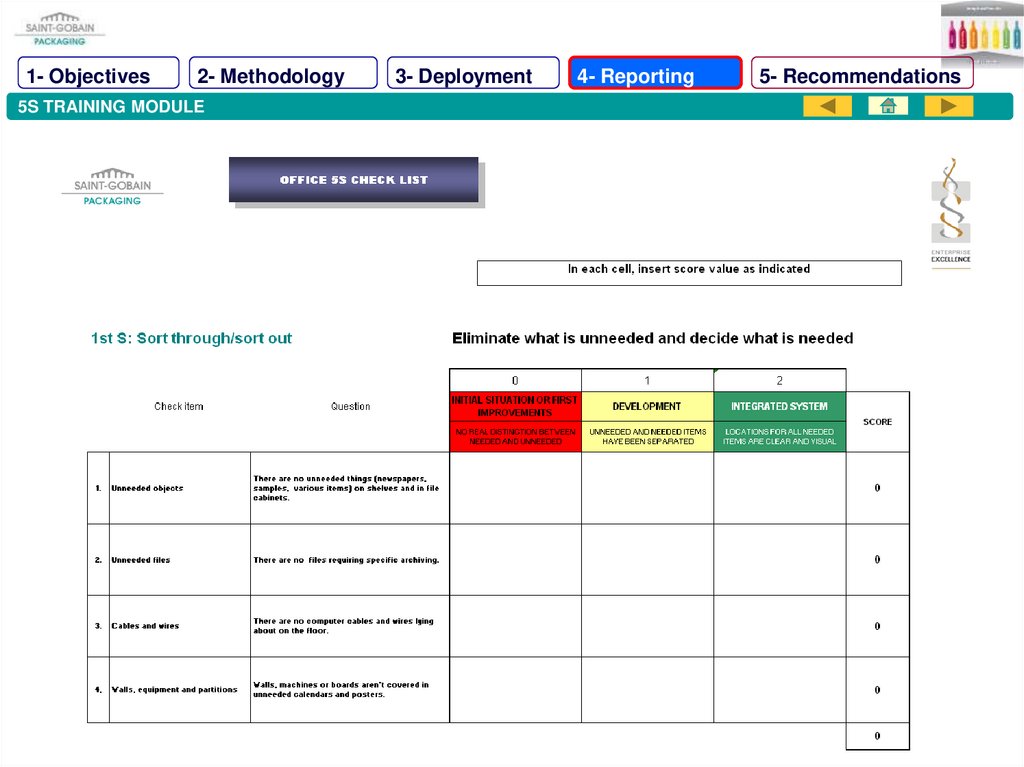The image size is (1024, 767).
Task: Click the back arrow navigation icon
Action: (x=827, y=106)
